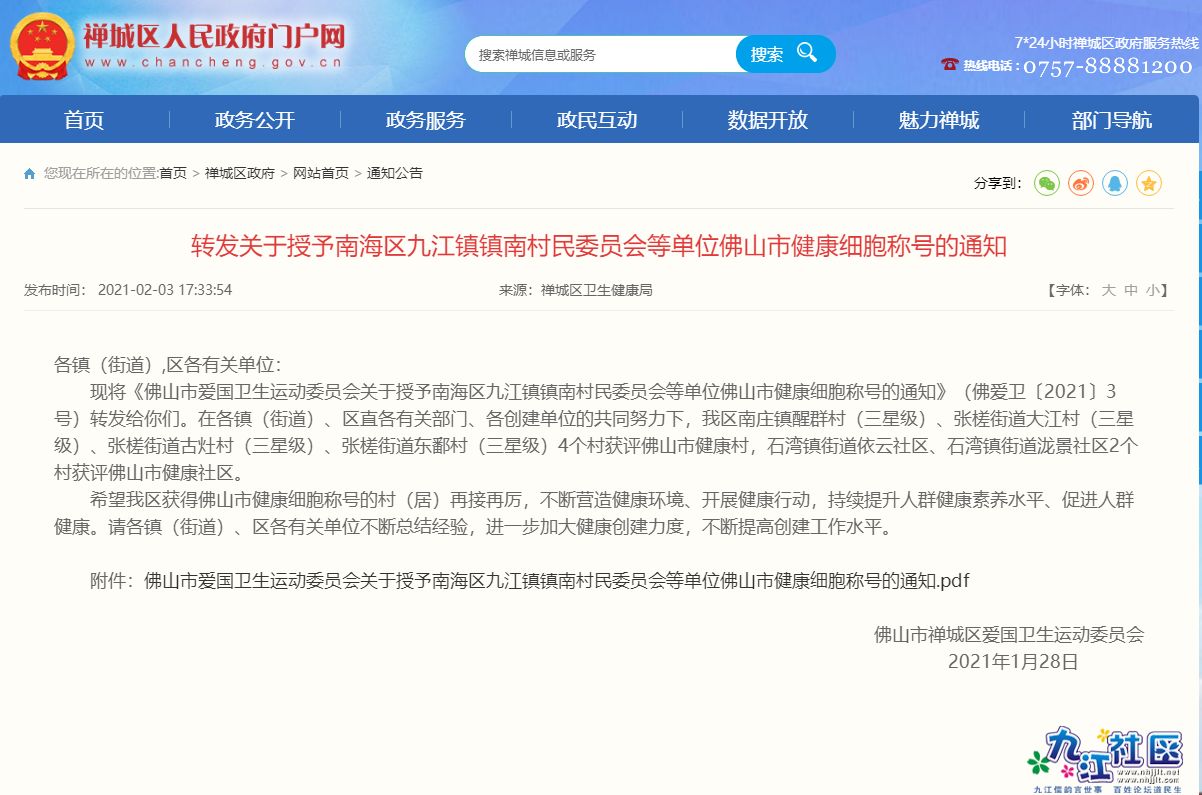Viewport: 1202px width, 795px height.
Task: Open the 政务公开 navigation menu
Action: click(x=255, y=120)
